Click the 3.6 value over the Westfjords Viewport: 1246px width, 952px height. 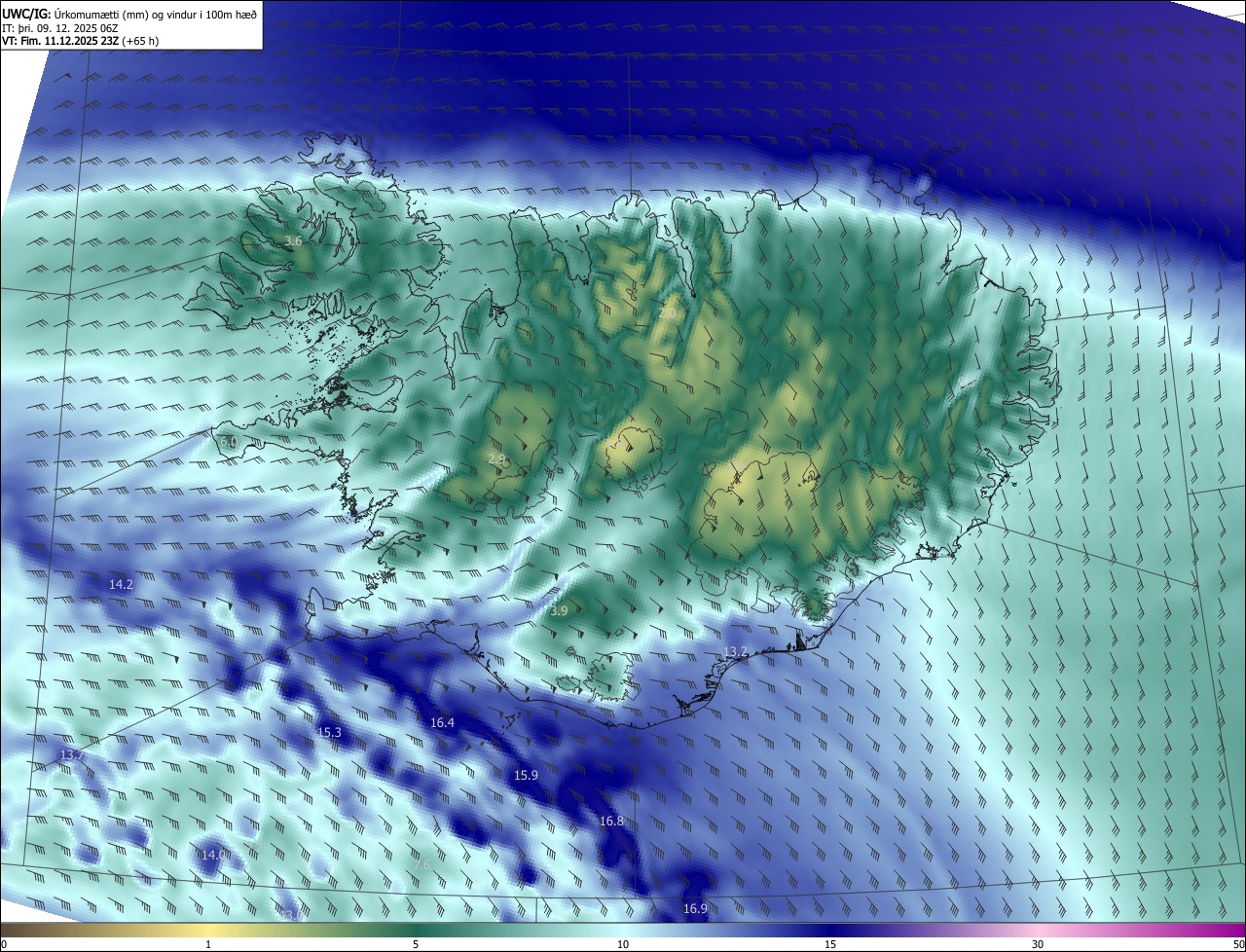293,240
